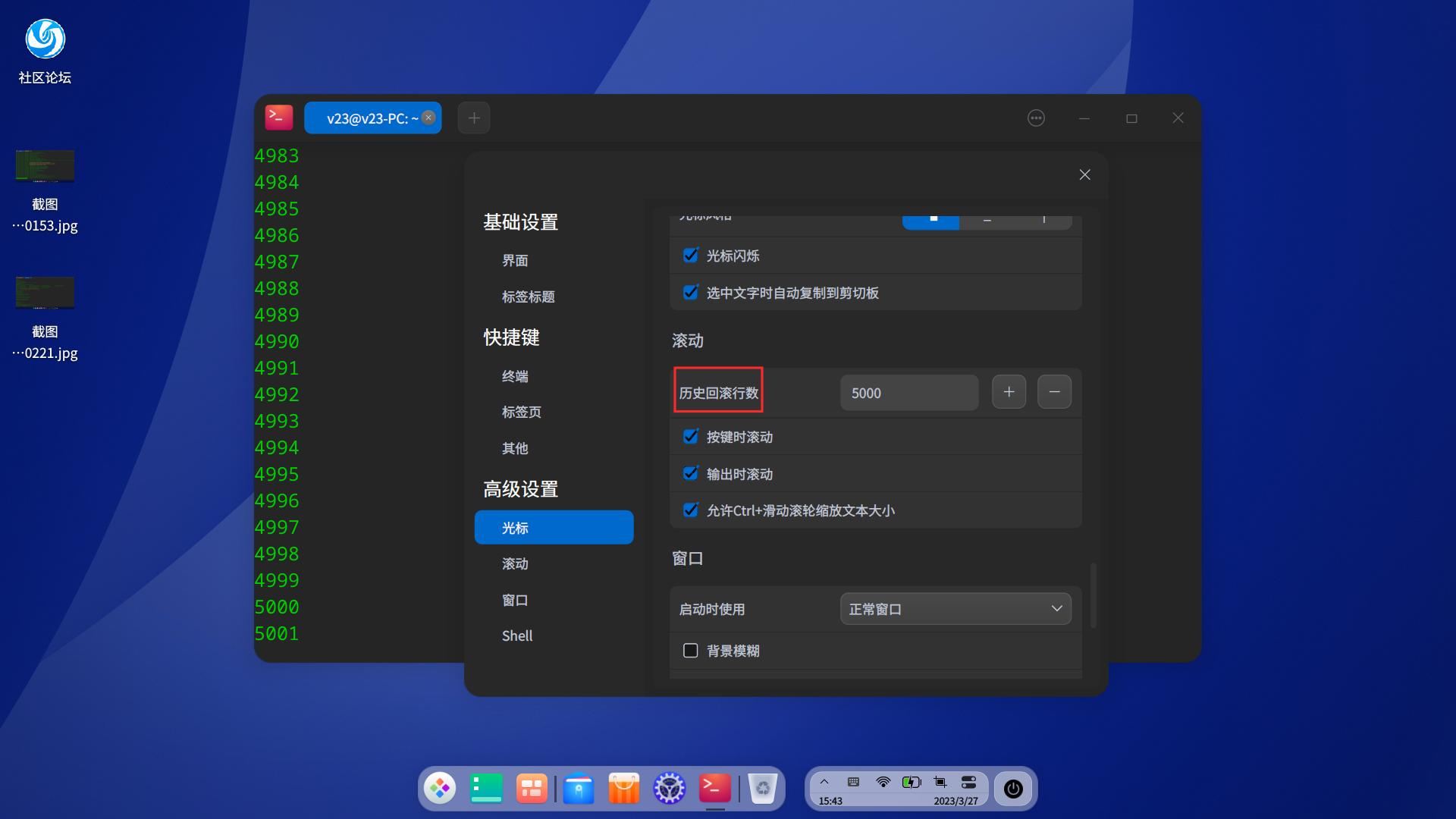Click the screenshot crop icon in the tray
Viewport: 1456px width, 819px height.
940,781
